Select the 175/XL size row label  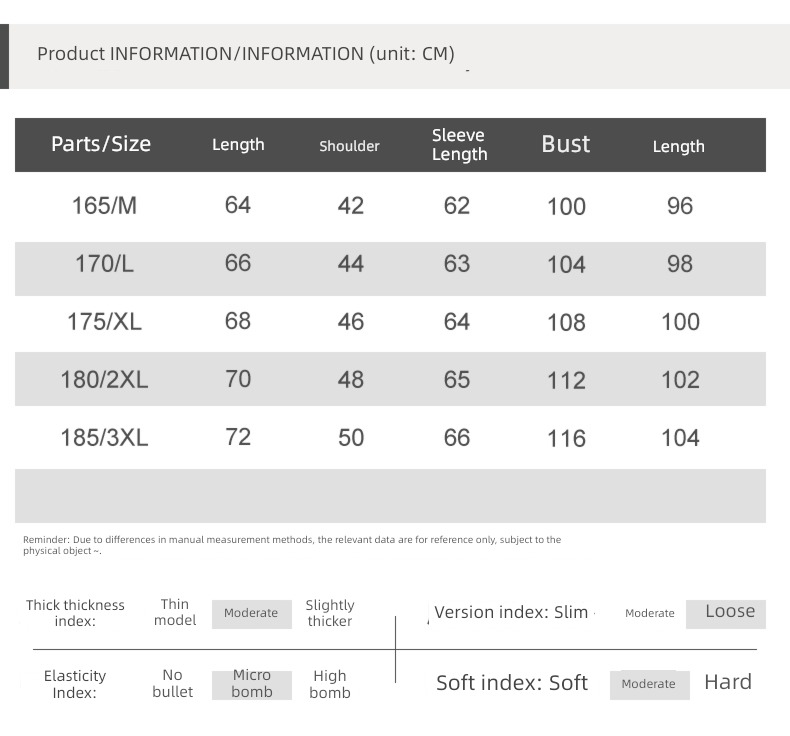[x=104, y=322]
